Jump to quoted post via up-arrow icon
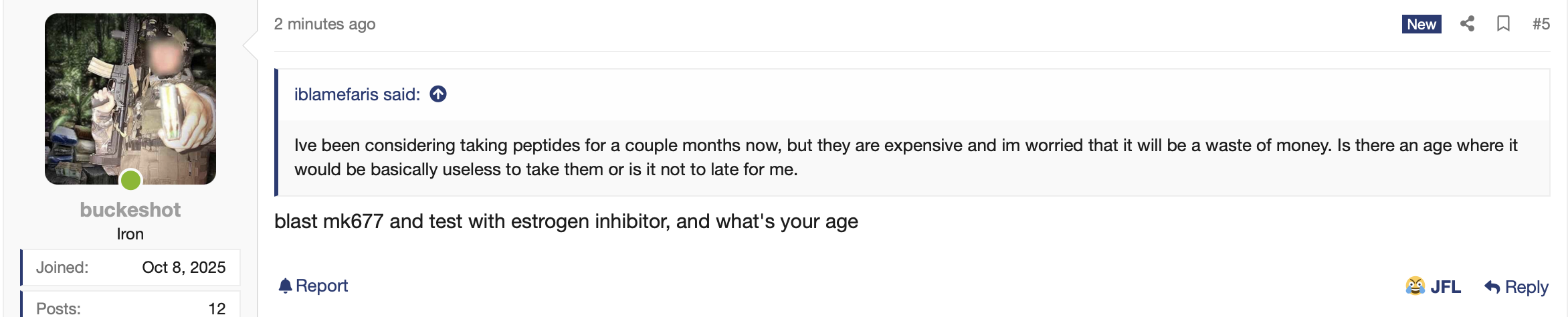1568x317 pixels. tap(438, 94)
